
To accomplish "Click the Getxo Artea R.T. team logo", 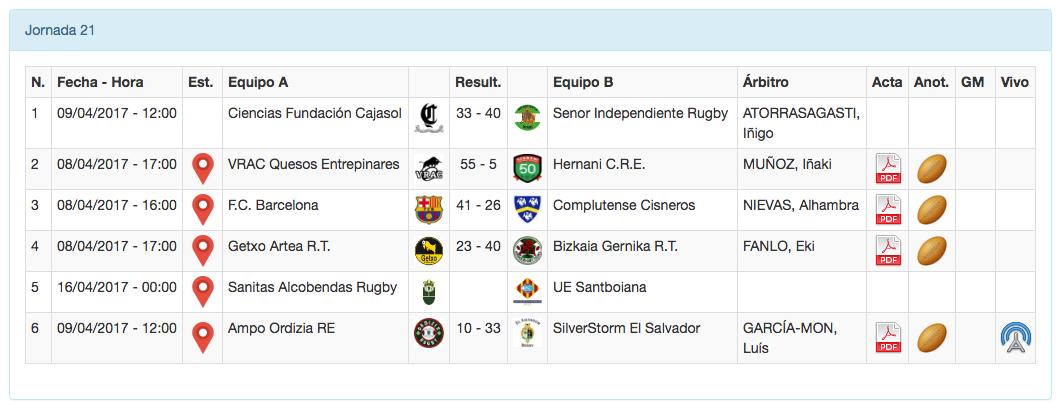I will pos(427,250).
